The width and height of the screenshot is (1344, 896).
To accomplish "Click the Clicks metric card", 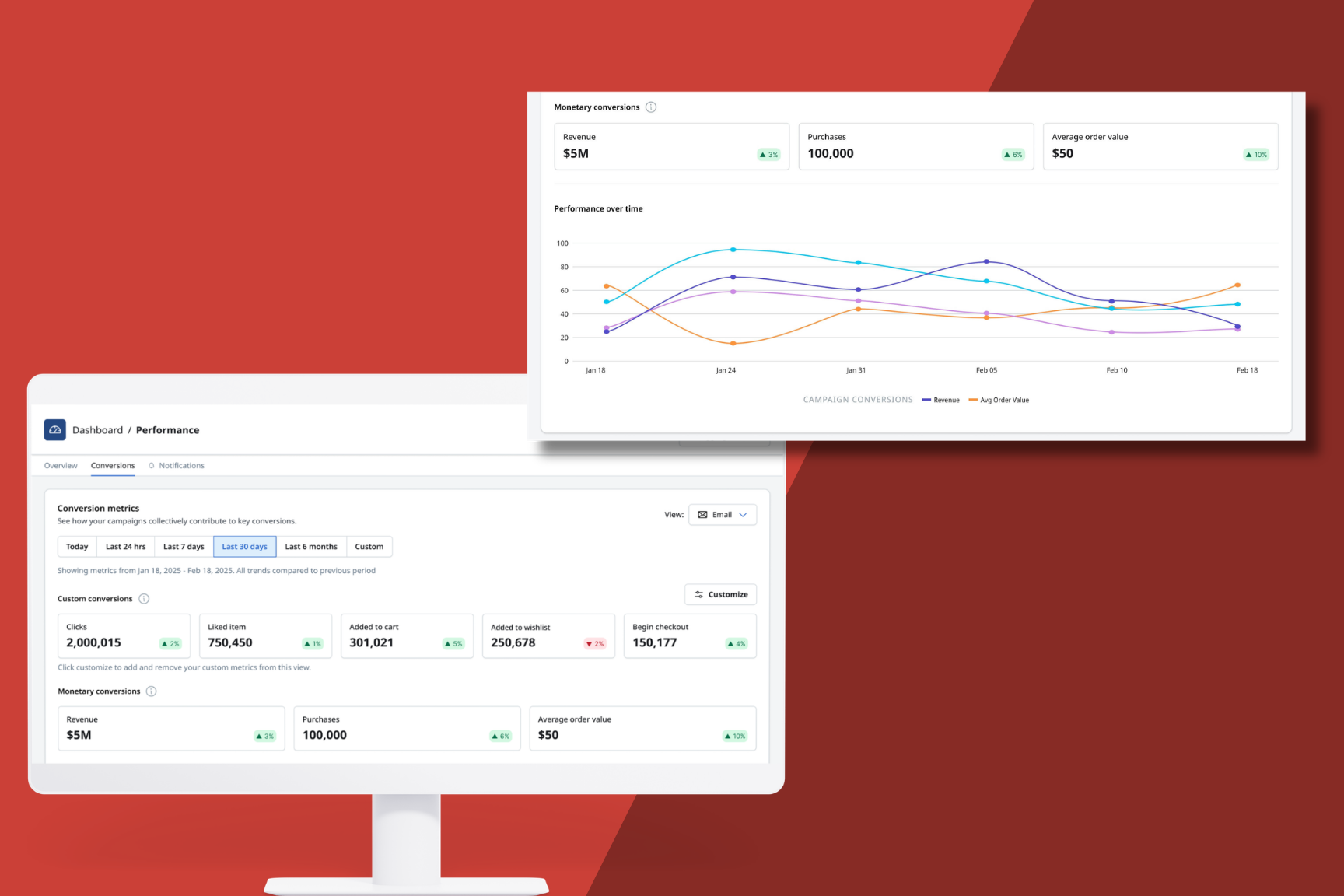I will tap(124, 636).
